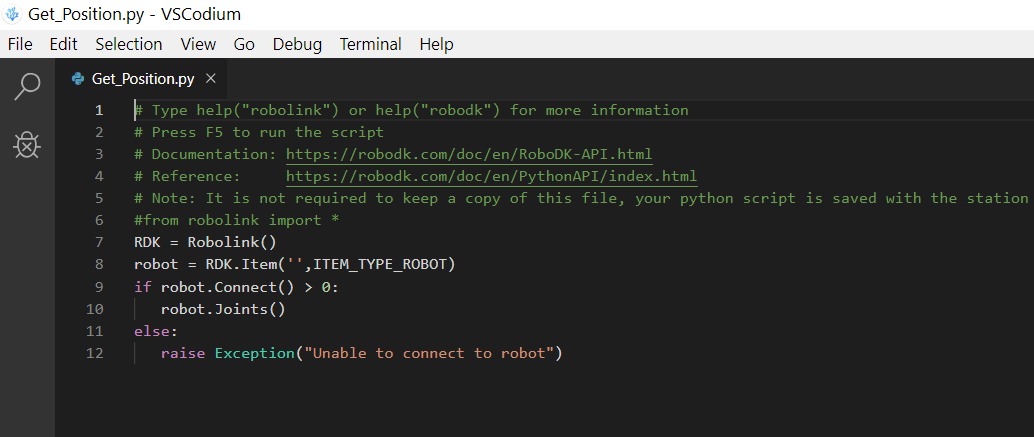The height and width of the screenshot is (437, 1034).
Task: Click line number 12 in the gutter
Action: (95, 353)
